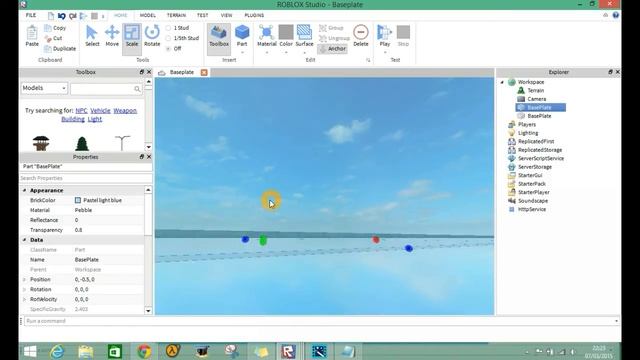Expand the Position property
Viewport: 640px width, 360px height.
[24, 280]
